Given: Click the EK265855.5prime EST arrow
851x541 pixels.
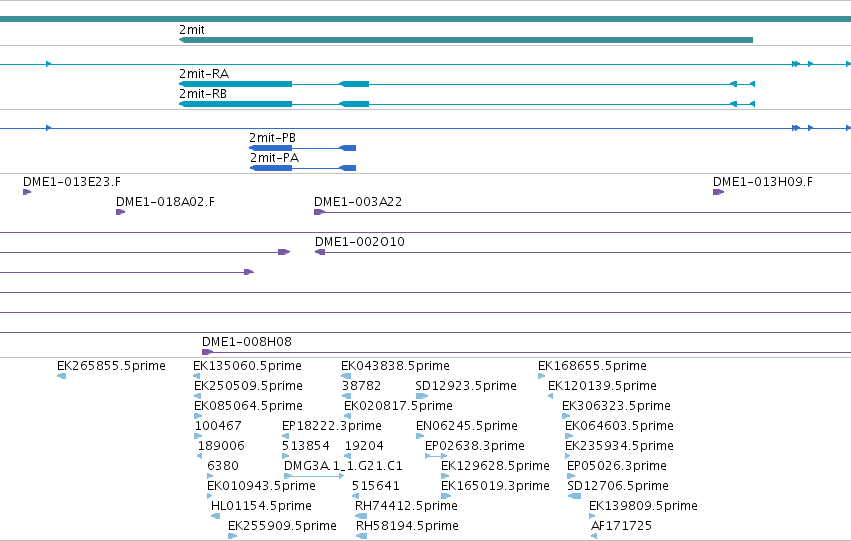Looking at the screenshot, I should (x=61, y=376).
